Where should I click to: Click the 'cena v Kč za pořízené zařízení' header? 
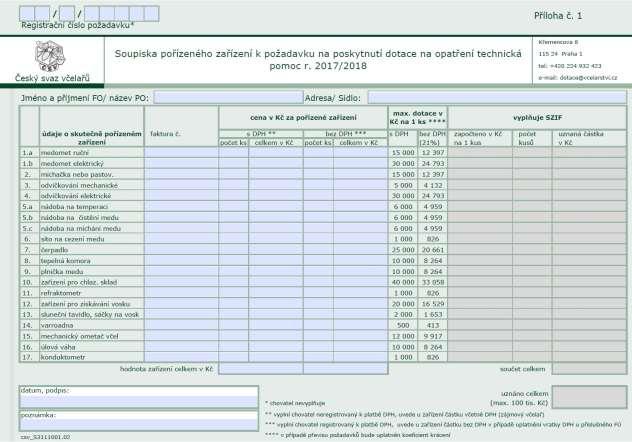(x=303, y=118)
